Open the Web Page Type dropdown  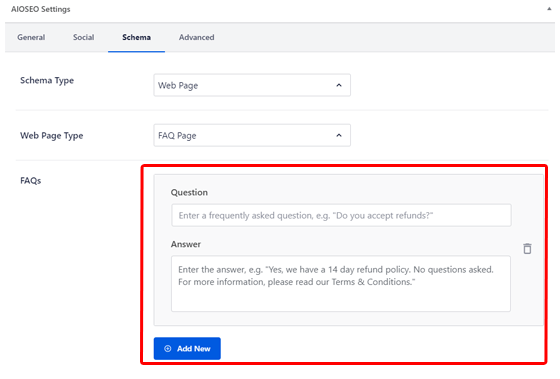click(252, 135)
